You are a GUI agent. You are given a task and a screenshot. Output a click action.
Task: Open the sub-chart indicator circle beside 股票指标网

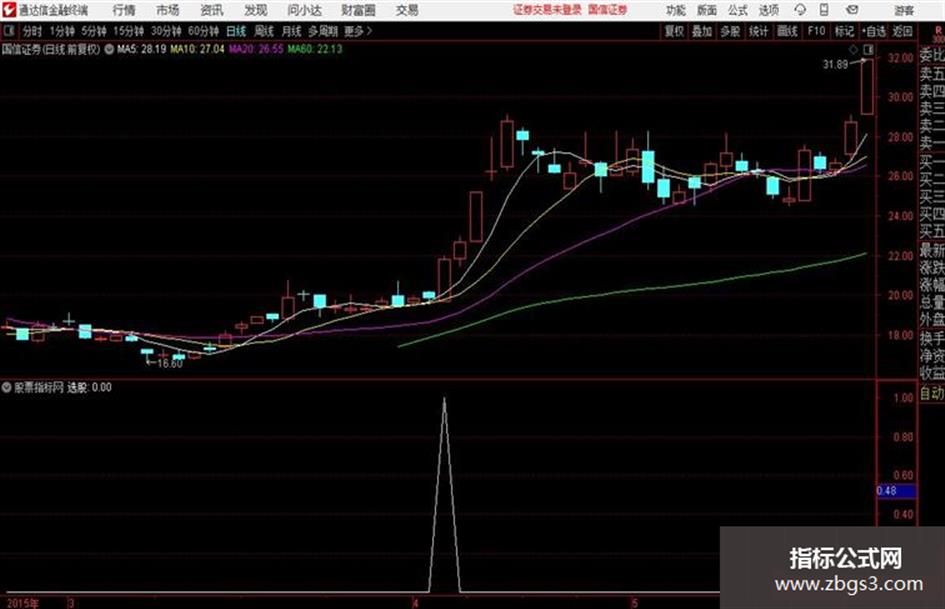pos(7,388)
